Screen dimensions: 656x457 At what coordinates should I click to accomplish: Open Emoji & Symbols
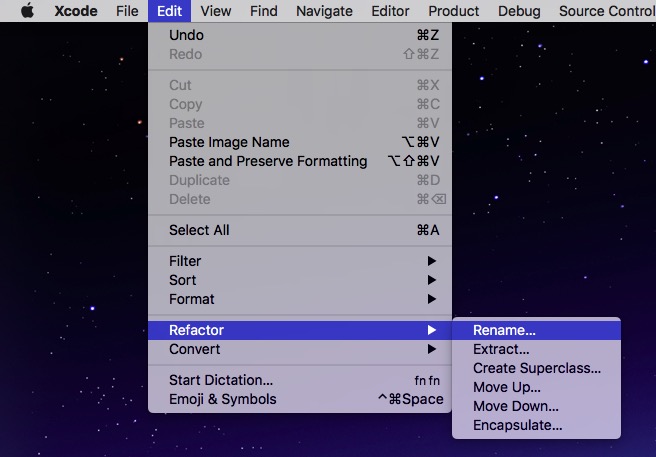click(300, 399)
